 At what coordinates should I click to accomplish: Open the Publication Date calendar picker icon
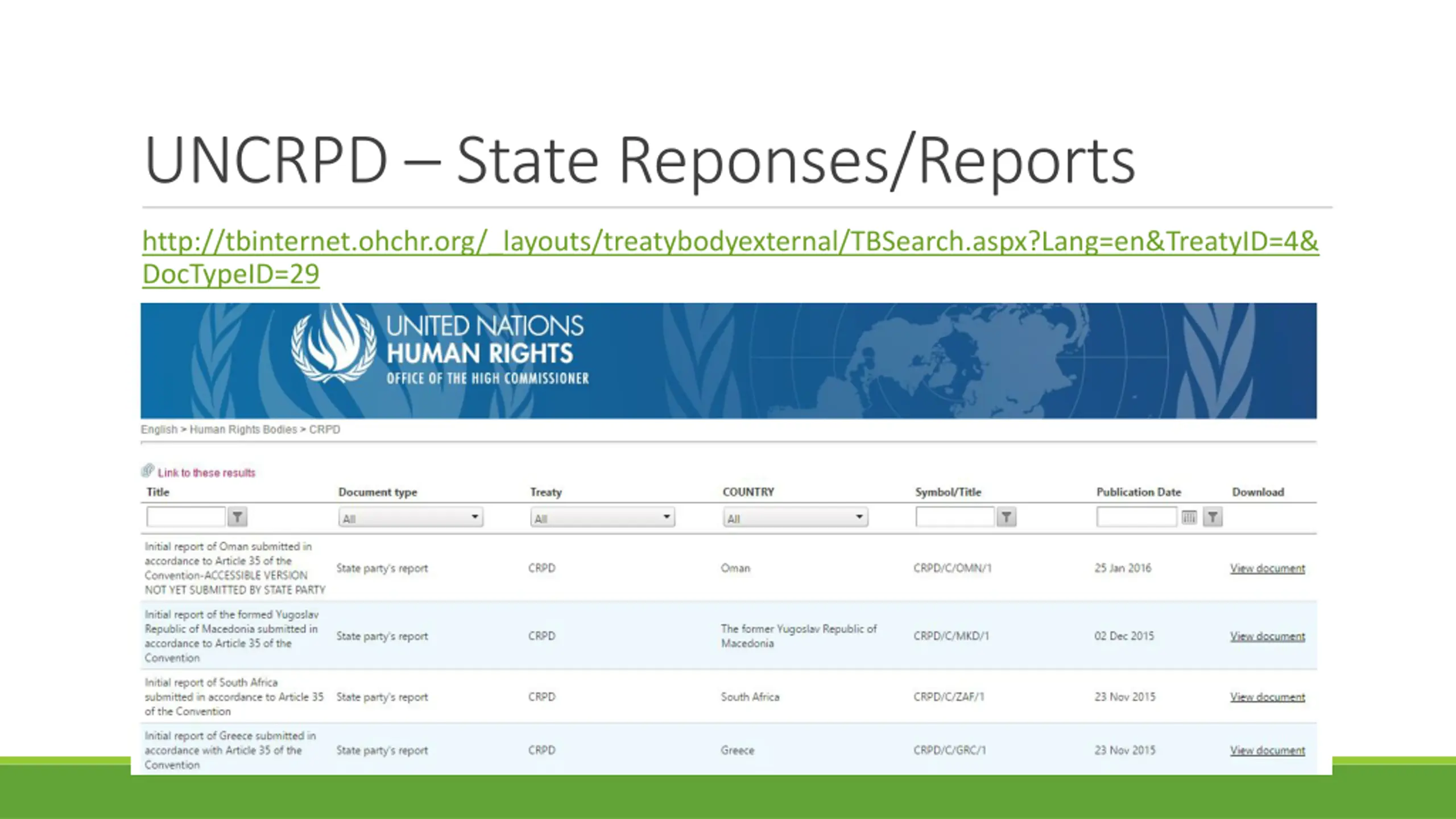point(1189,517)
